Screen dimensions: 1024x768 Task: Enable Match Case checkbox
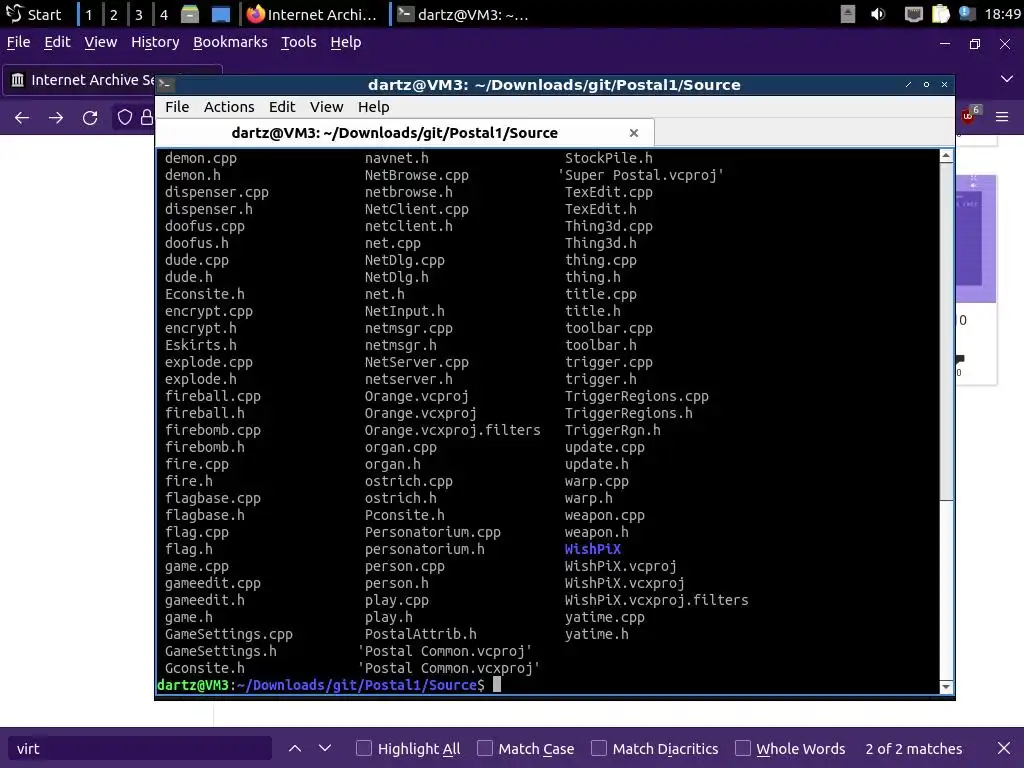[485, 748]
